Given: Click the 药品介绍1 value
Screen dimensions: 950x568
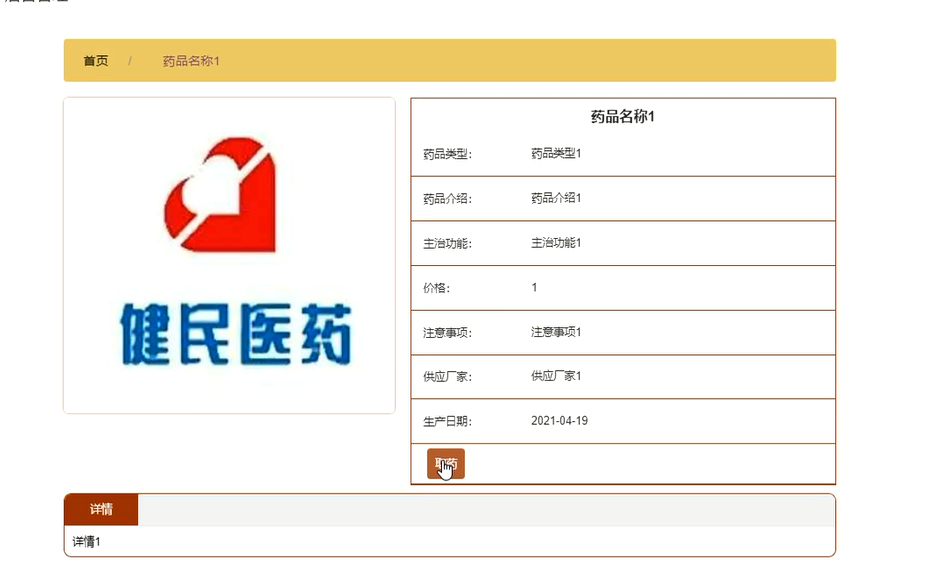Looking at the screenshot, I should click(x=556, y=198).
